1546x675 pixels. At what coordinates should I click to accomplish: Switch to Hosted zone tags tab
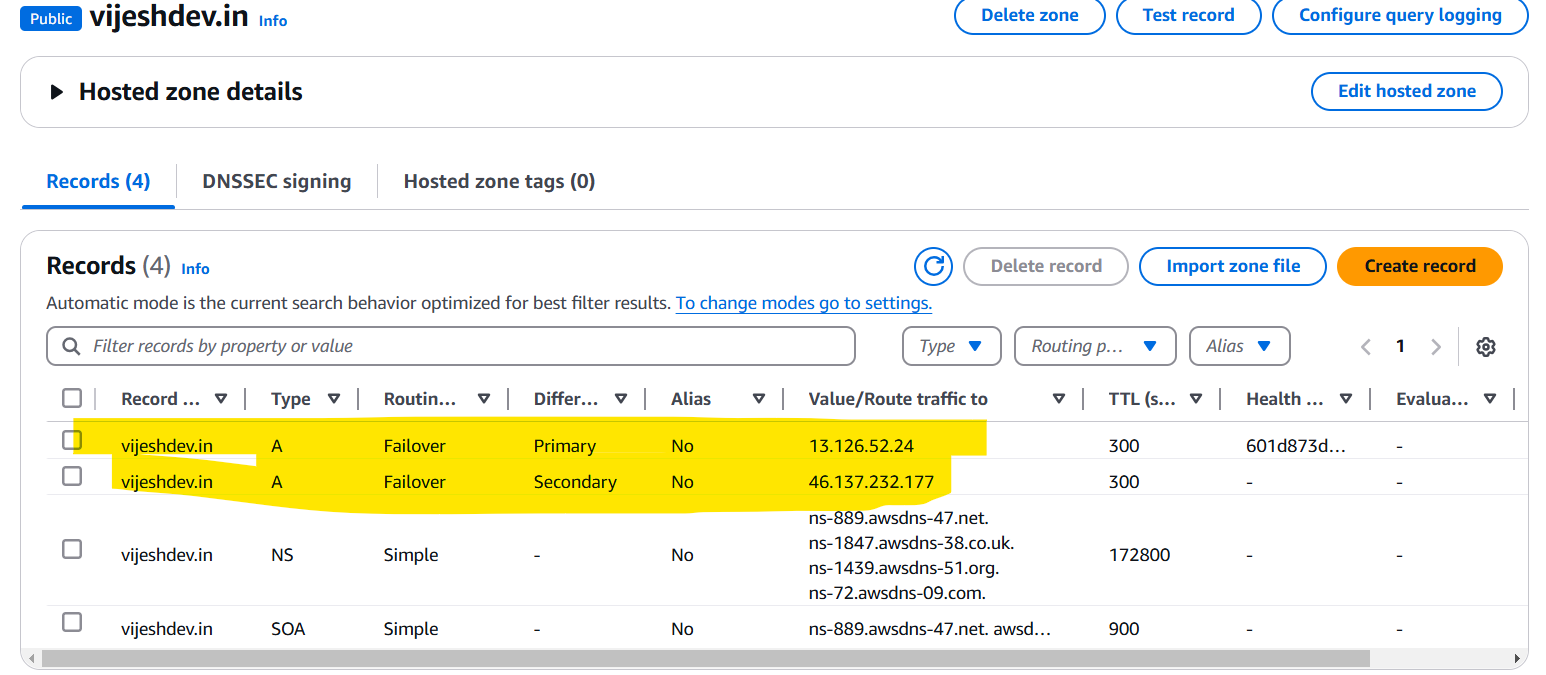[x=499, y=181]
